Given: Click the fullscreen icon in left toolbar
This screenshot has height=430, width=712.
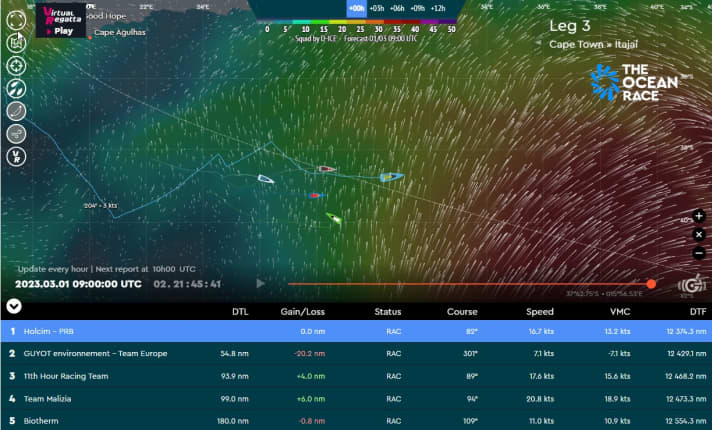Looking at the screenshot, I should pyautogui.click(x=16, y=19).
